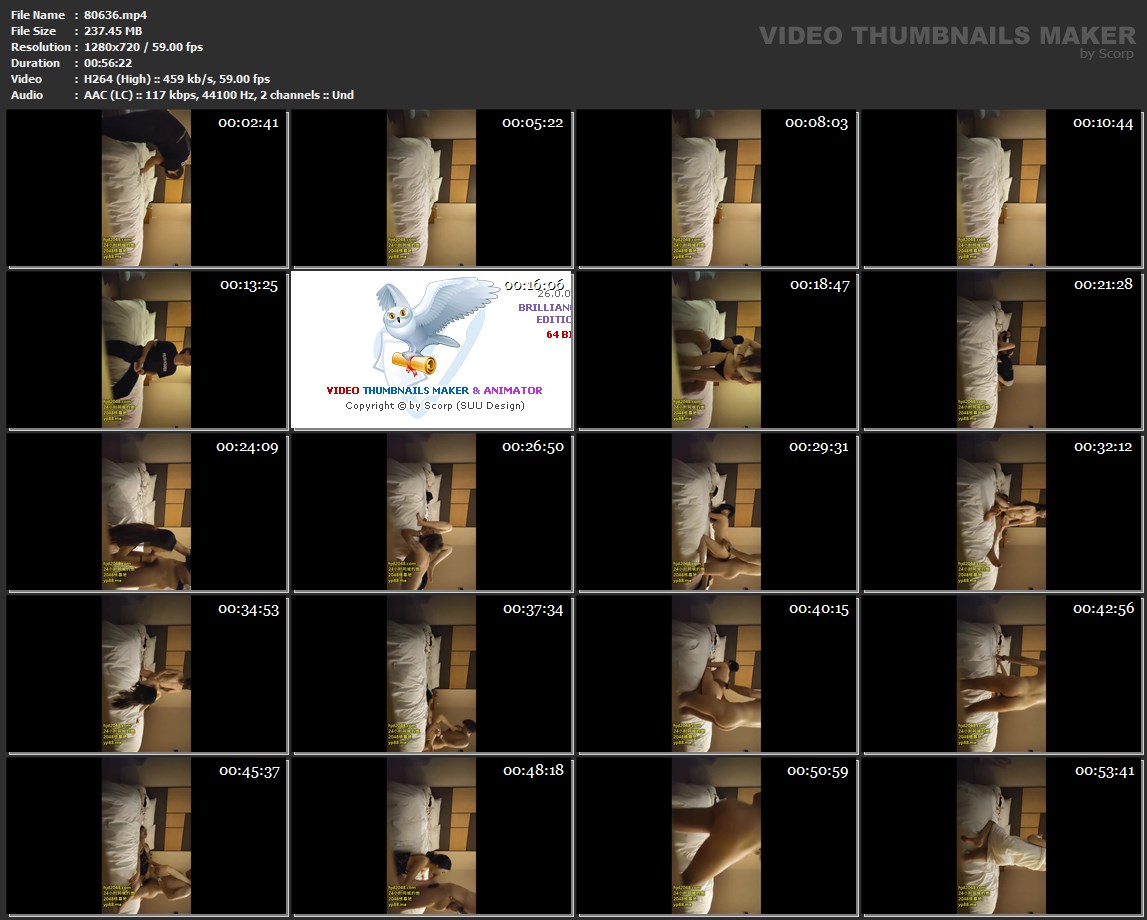Click the file name text 80636.mp4
This screenshot has width=1147, height=920.
(x=116, y=15)
